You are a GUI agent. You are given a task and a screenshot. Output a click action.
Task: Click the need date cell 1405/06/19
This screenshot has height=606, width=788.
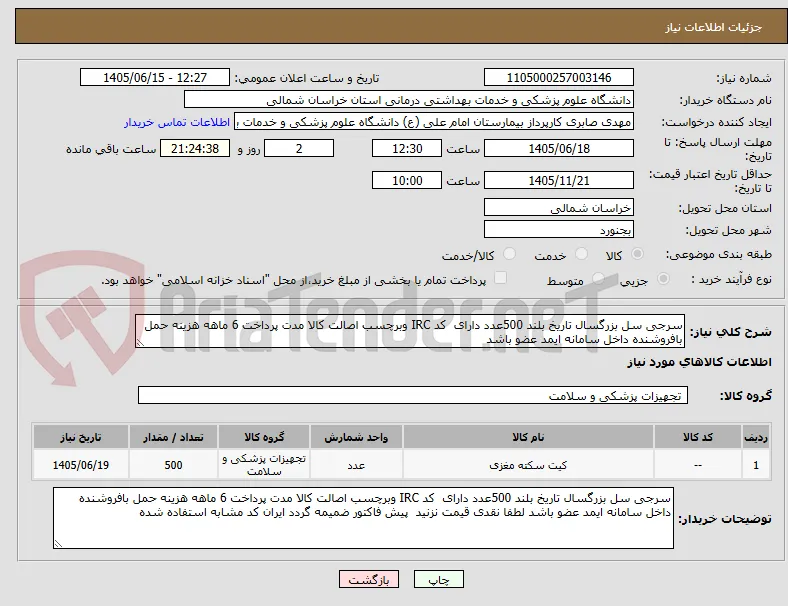(81, 465)
